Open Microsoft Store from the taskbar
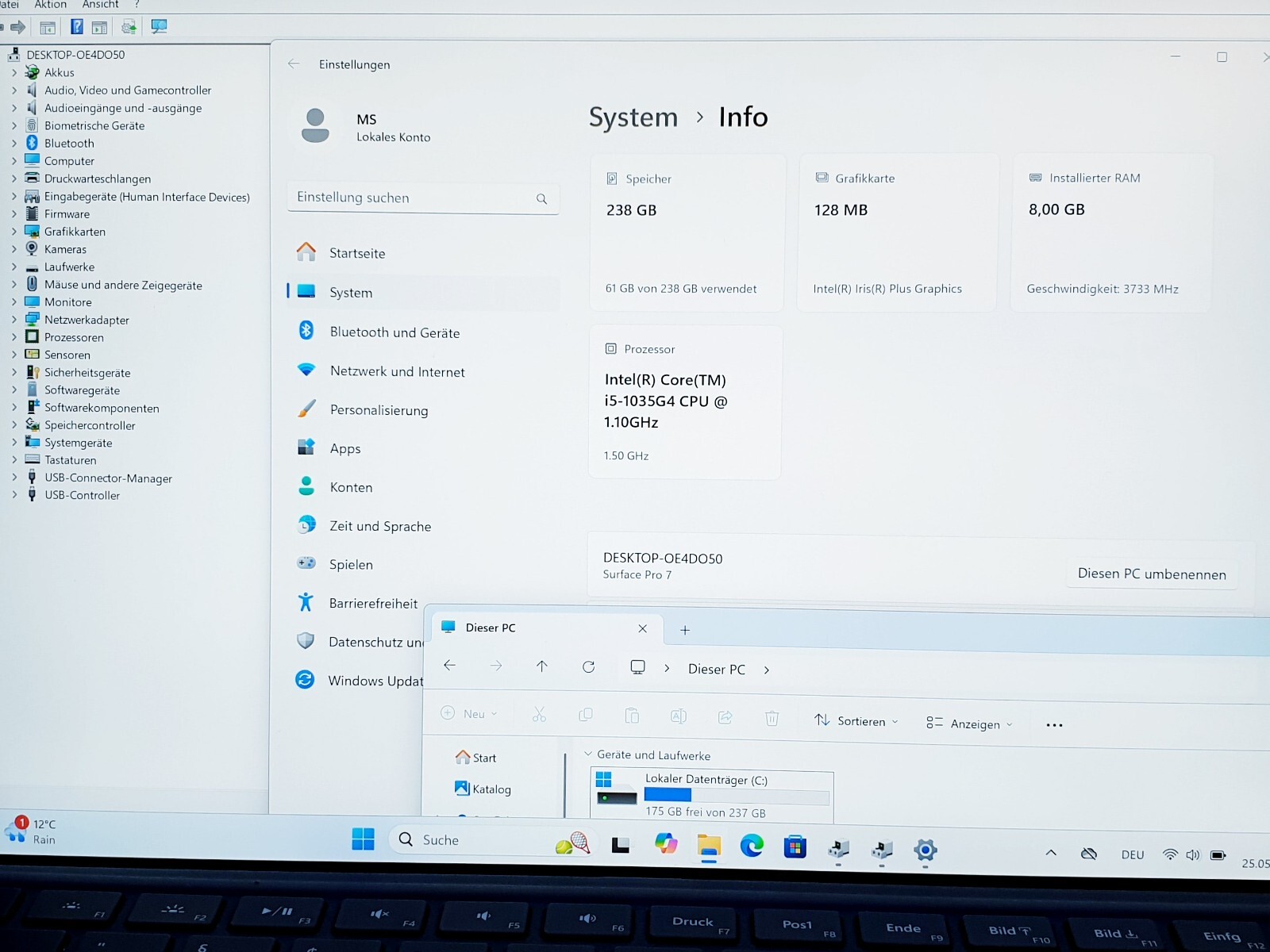1270x952 pixels. (x=795, y=847)
